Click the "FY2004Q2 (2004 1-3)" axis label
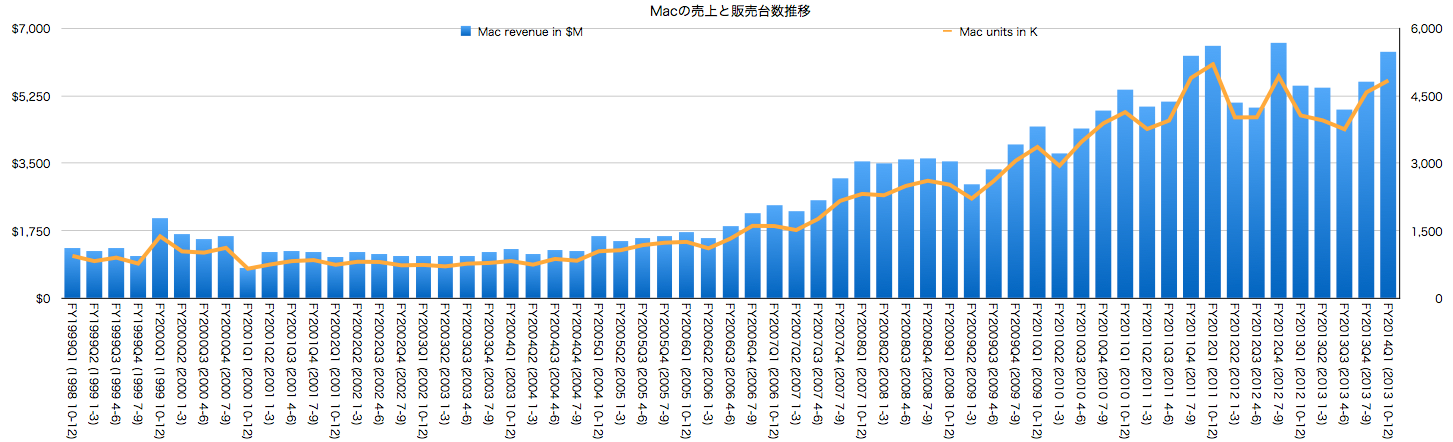Screen dimensions: 1453x442 click(534, 362)
